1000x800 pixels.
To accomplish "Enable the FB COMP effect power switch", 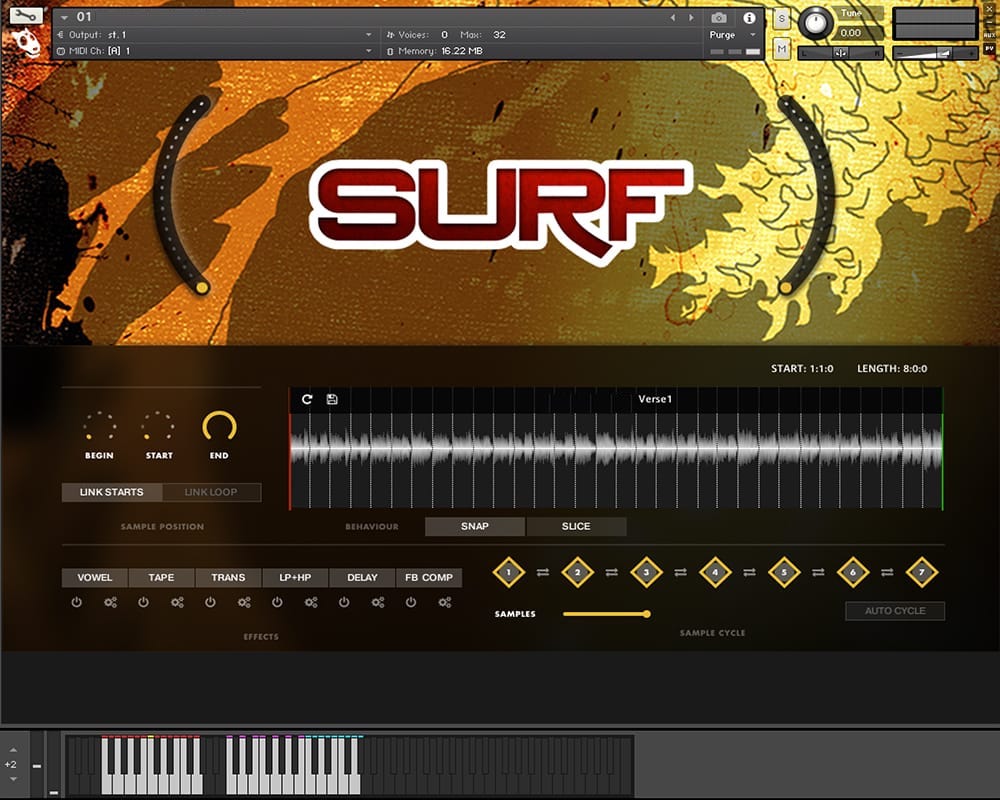I will tap(411, 602).
